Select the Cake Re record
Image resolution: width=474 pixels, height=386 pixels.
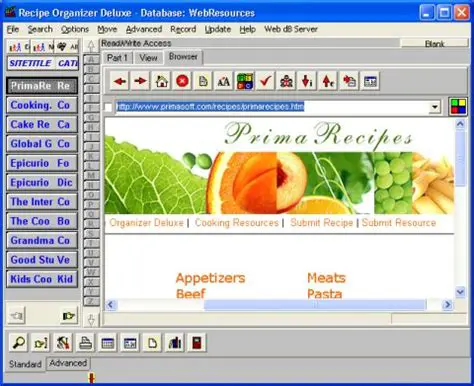tap(42, 125)
